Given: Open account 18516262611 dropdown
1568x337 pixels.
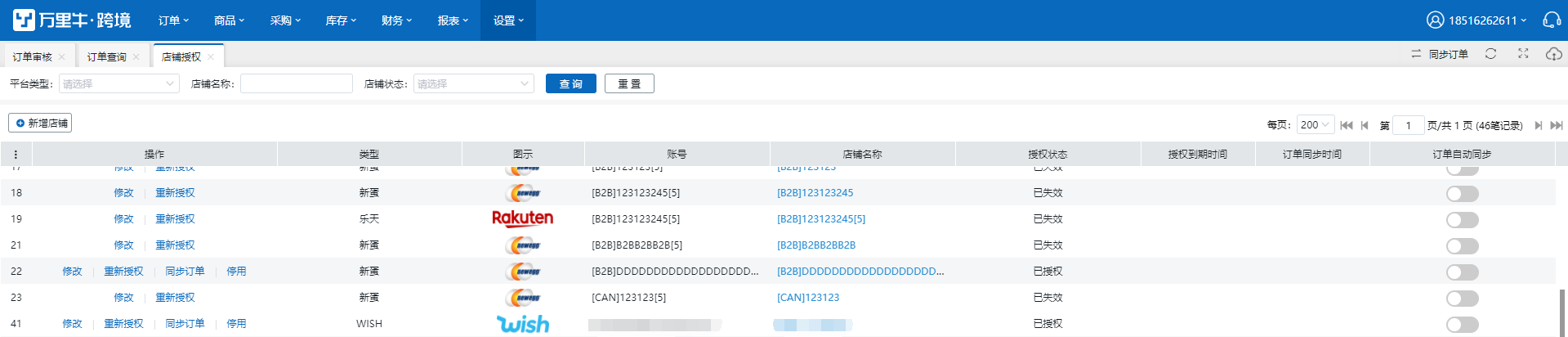Looking at the screenshot, I should [x=1487, y=20].
